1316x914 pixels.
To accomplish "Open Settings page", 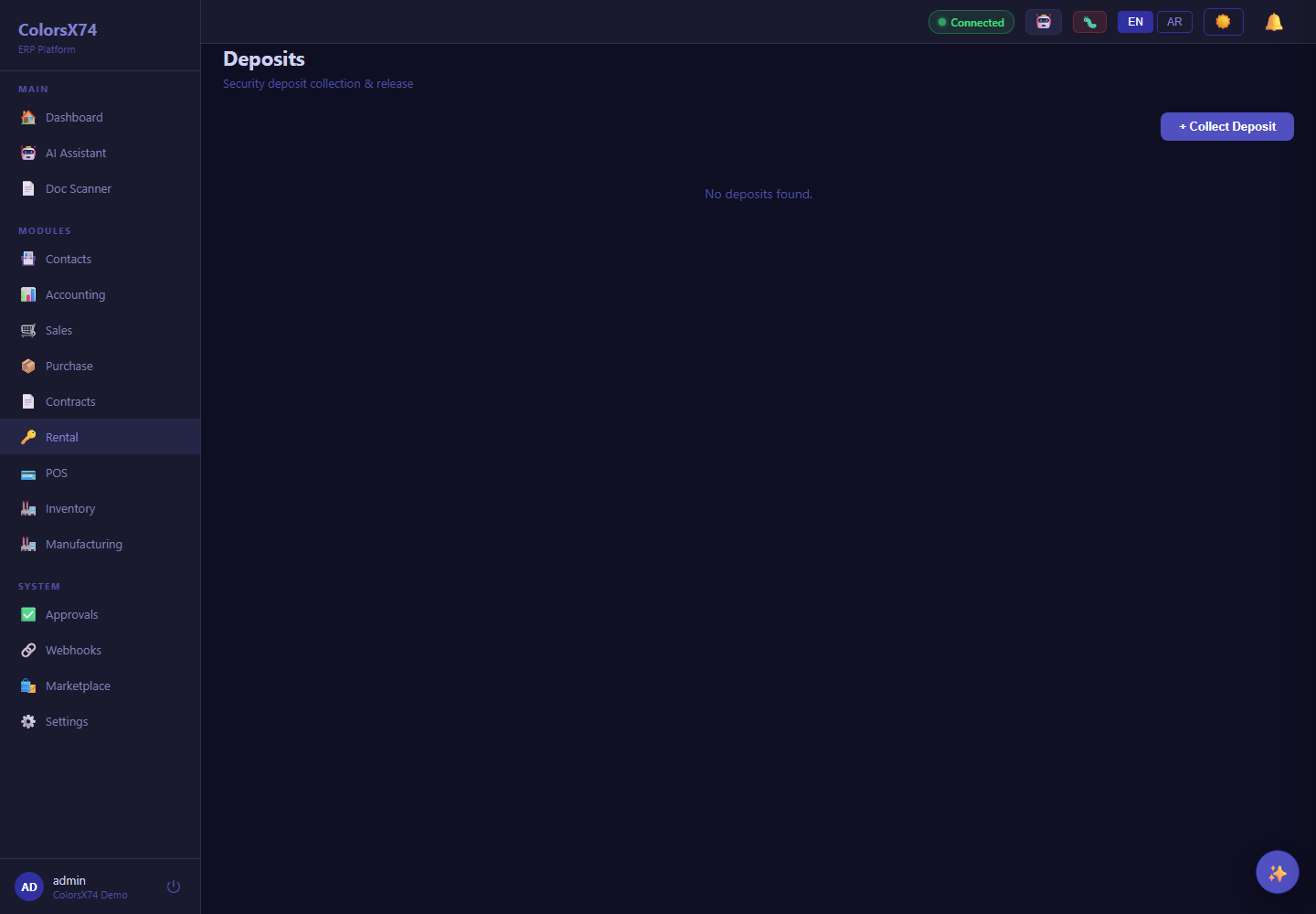I will [101, 721].
